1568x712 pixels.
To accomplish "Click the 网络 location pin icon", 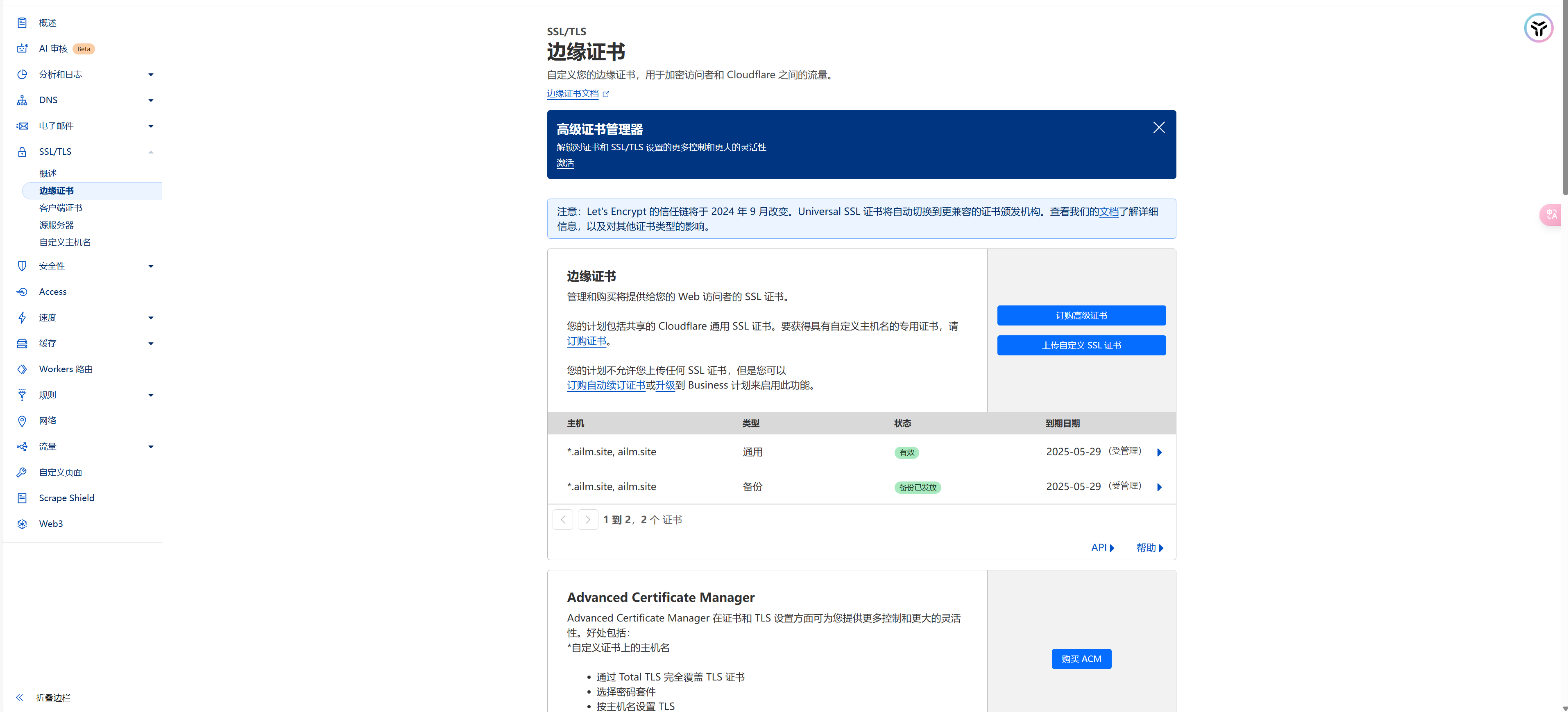I will (x=22, y=421).
